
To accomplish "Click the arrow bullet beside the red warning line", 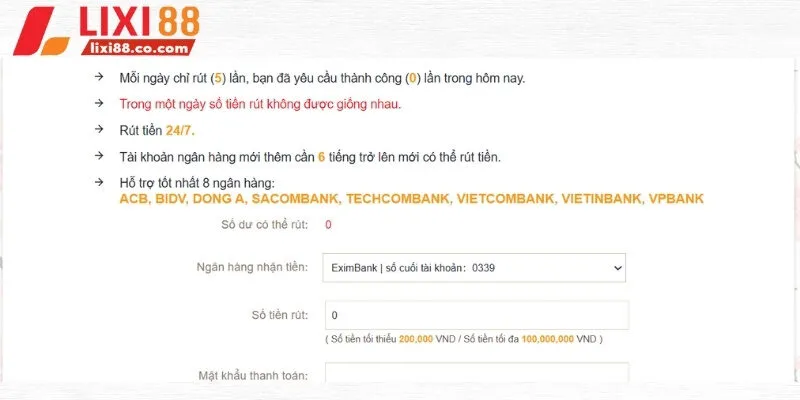I will pos(98,104).
